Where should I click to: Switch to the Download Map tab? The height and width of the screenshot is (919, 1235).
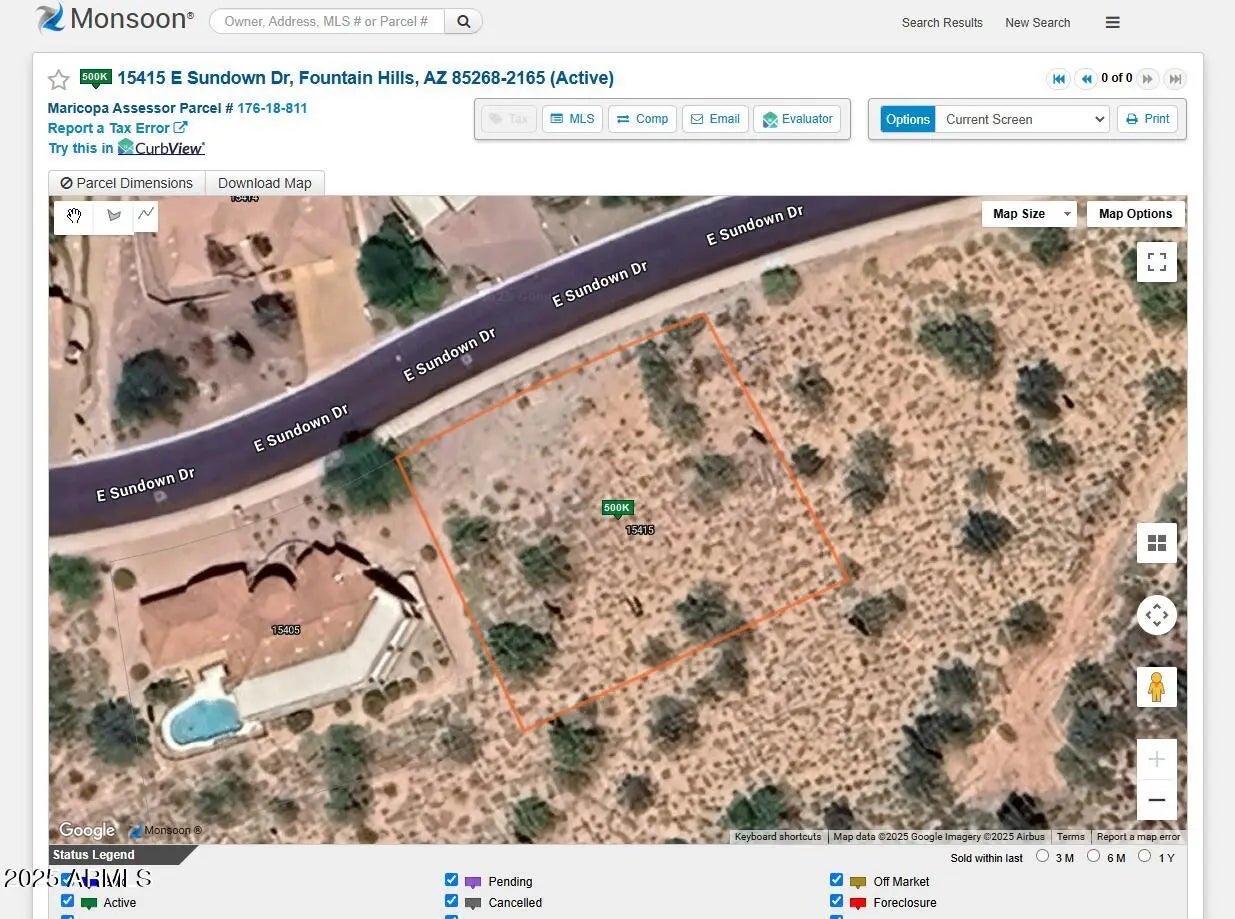coord(264,183)
